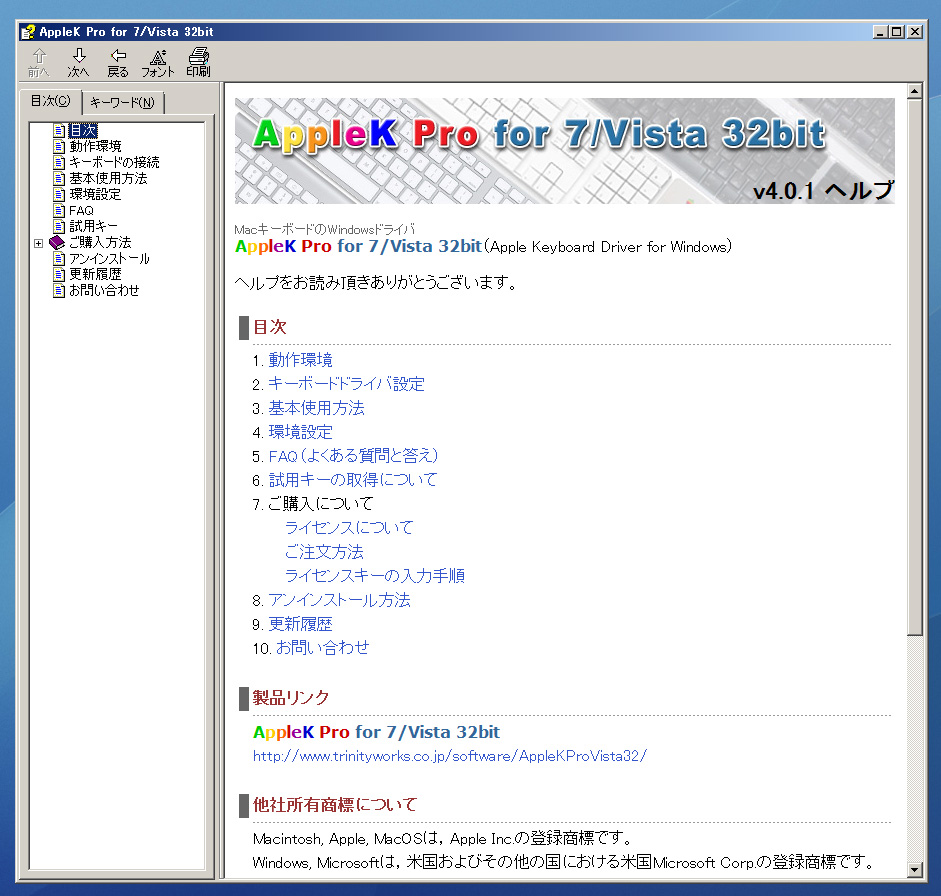Click the 次へ (next) toolbar arrow
The image size is (941, 896).
[79, 62]
